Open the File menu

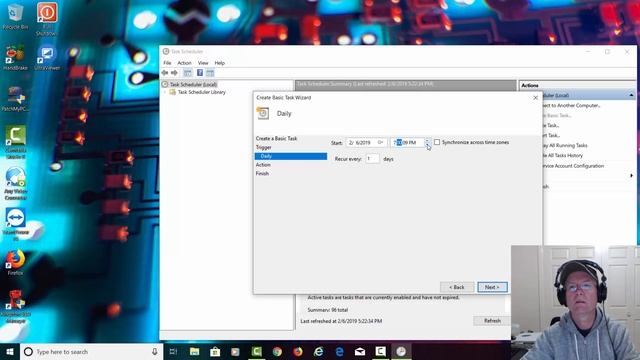167,63
